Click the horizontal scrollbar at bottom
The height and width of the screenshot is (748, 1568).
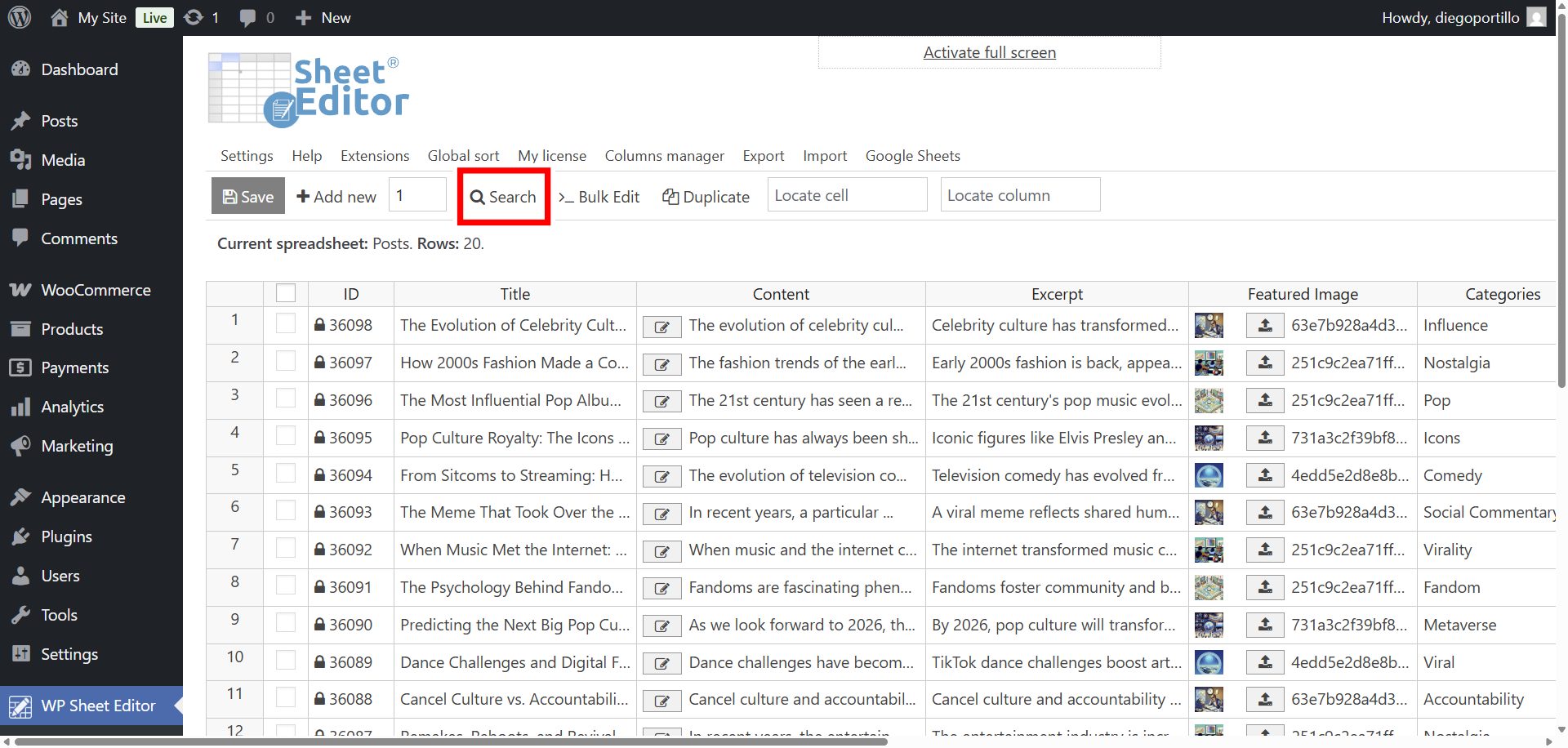(449, 741)
